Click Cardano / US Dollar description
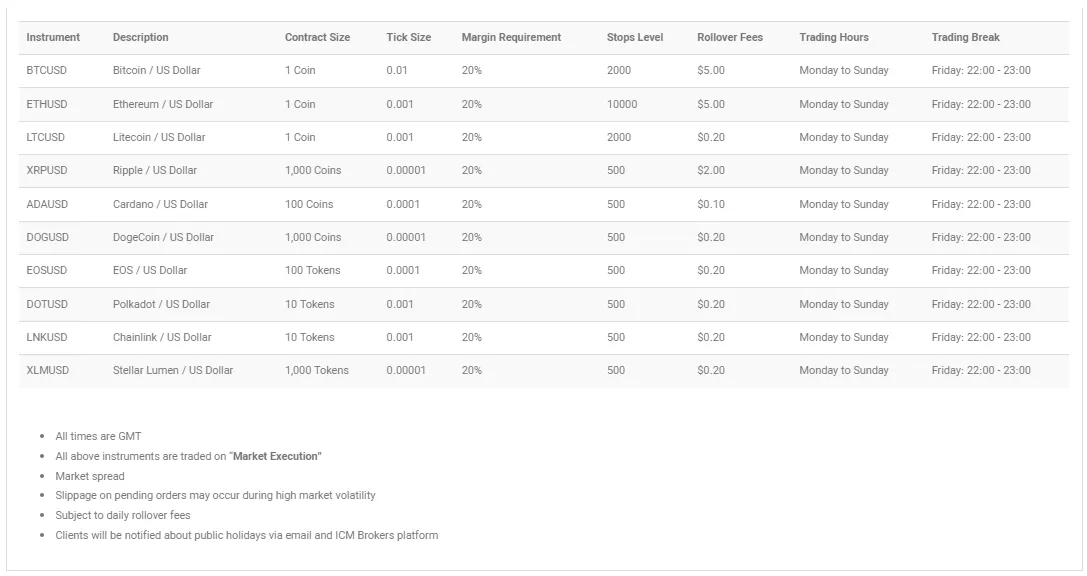1087x576 pixels. point(160,204)
